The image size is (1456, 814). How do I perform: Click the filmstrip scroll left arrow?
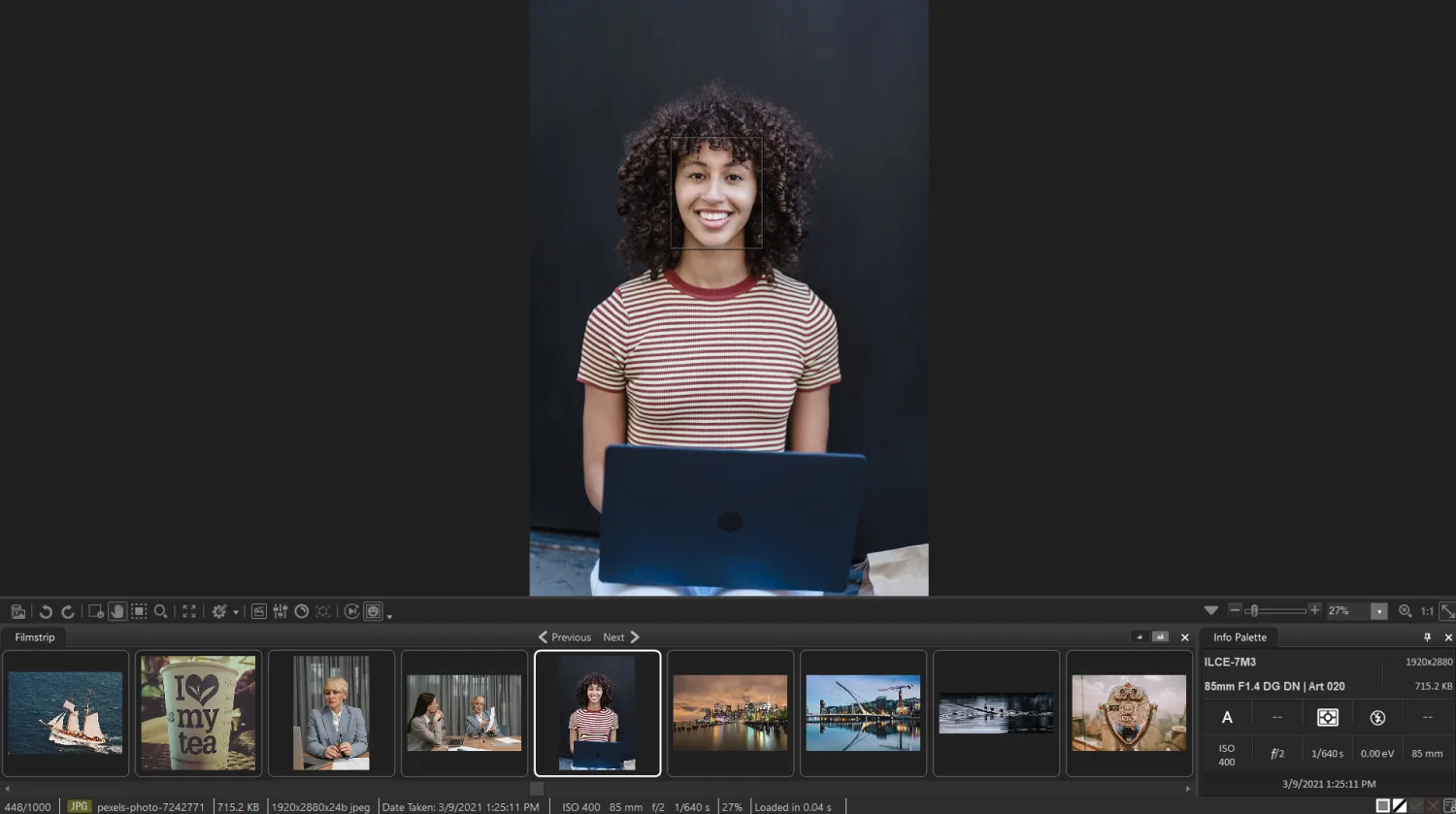tap(7, 789)
